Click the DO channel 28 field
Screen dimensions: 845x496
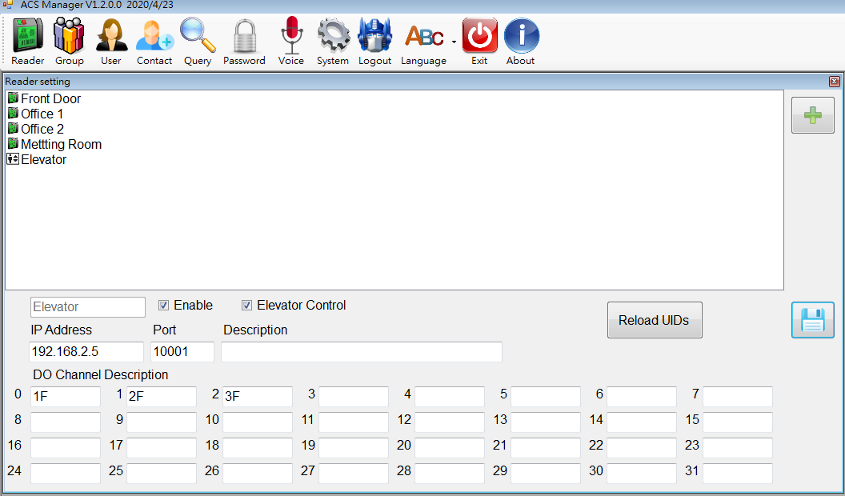pyautogui.click(x=449, y=473)
